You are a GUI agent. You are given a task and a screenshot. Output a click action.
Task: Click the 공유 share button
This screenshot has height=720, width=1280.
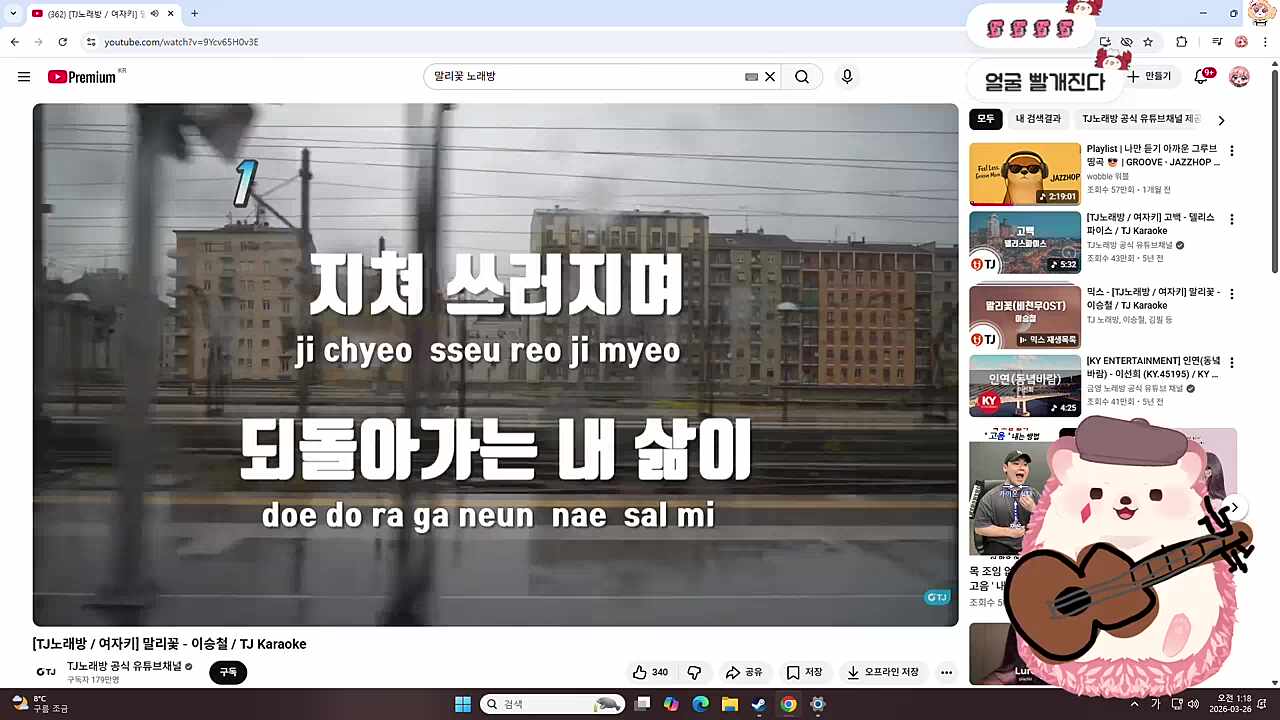(x=744, y=672)
